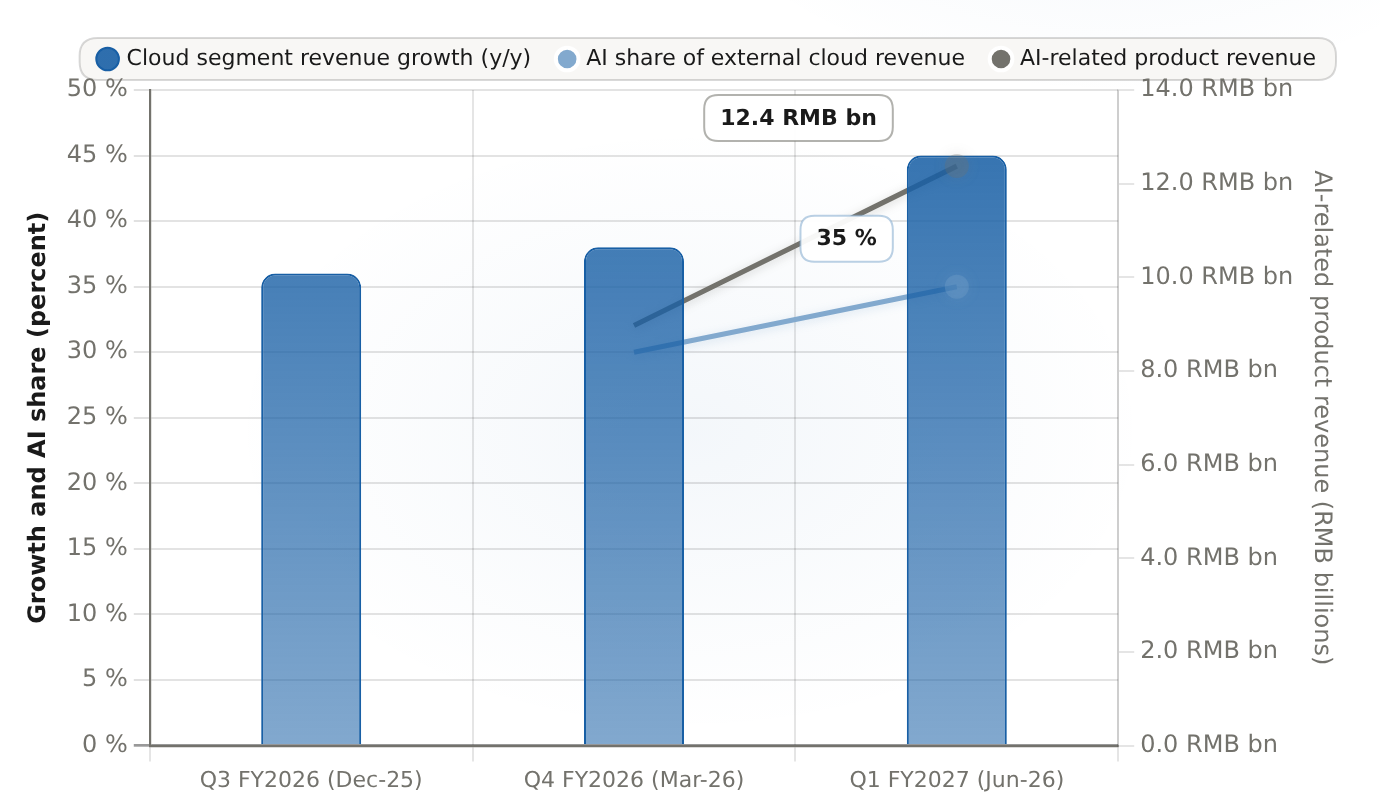1380x808 pixels.
Task: Click the gray AI-related product revenue legend marker
Action: tap(1001, 59)
